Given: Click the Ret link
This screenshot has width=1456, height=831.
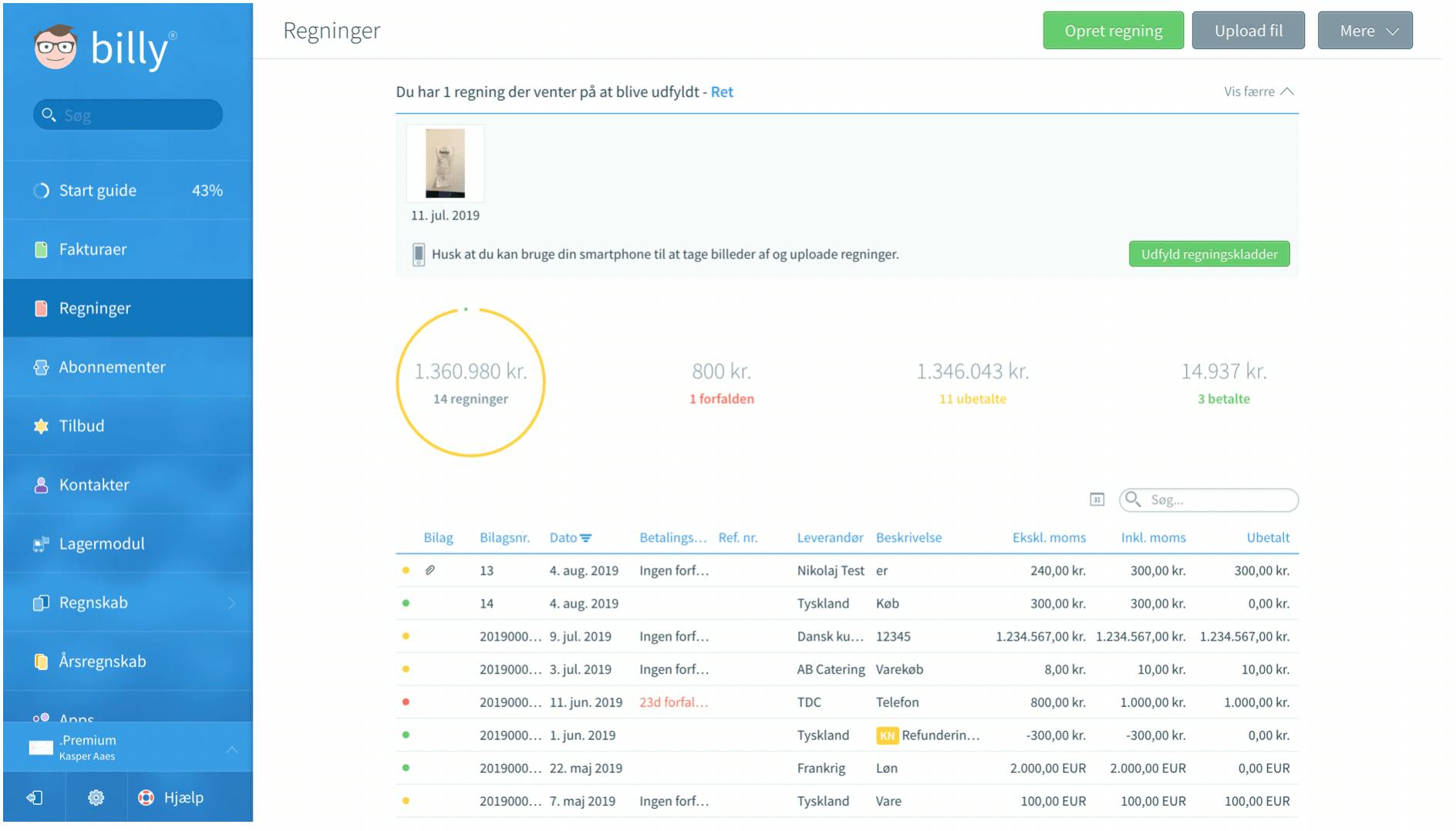Looking at the screenshot, I should coord(722,92).
